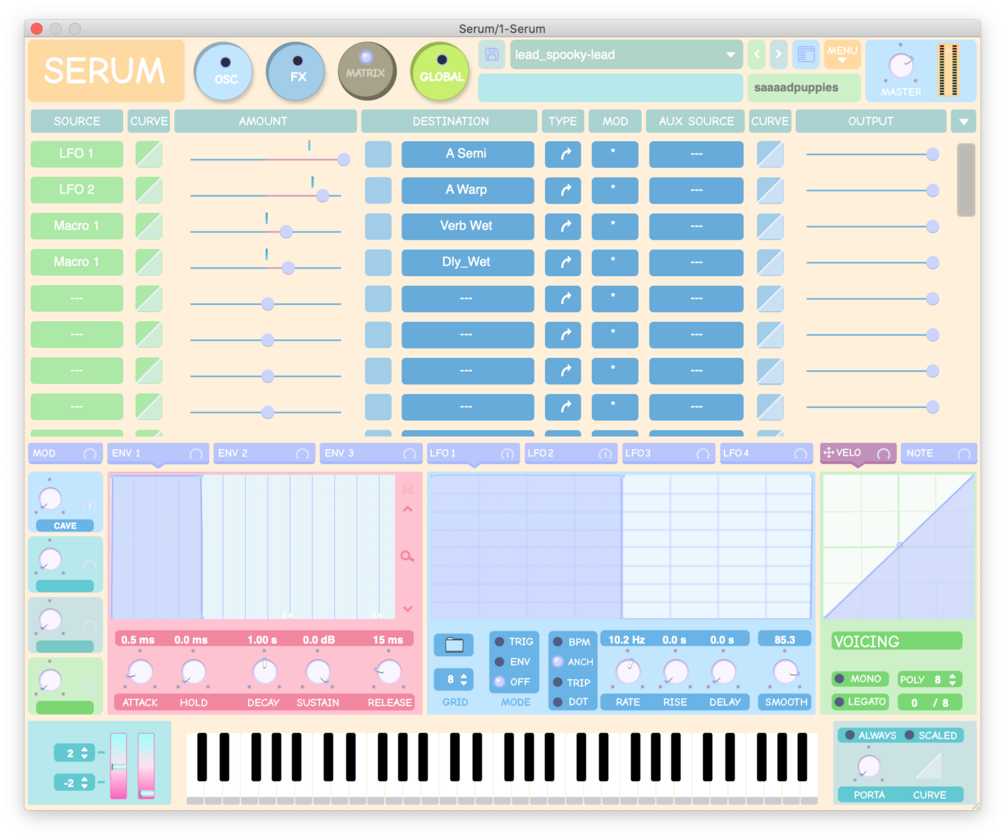This screenshot has width=1005, height=839.
Task: Open the LFO 1 source selector
Action: [76, 154]
